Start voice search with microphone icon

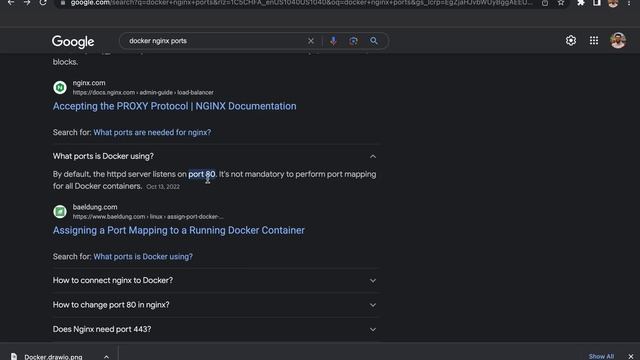[333, 41]
